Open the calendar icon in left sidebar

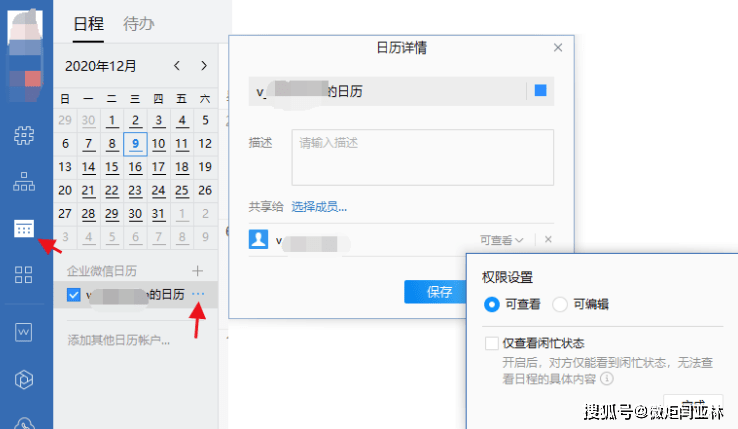pyautogui.click(x=23, y=229)
